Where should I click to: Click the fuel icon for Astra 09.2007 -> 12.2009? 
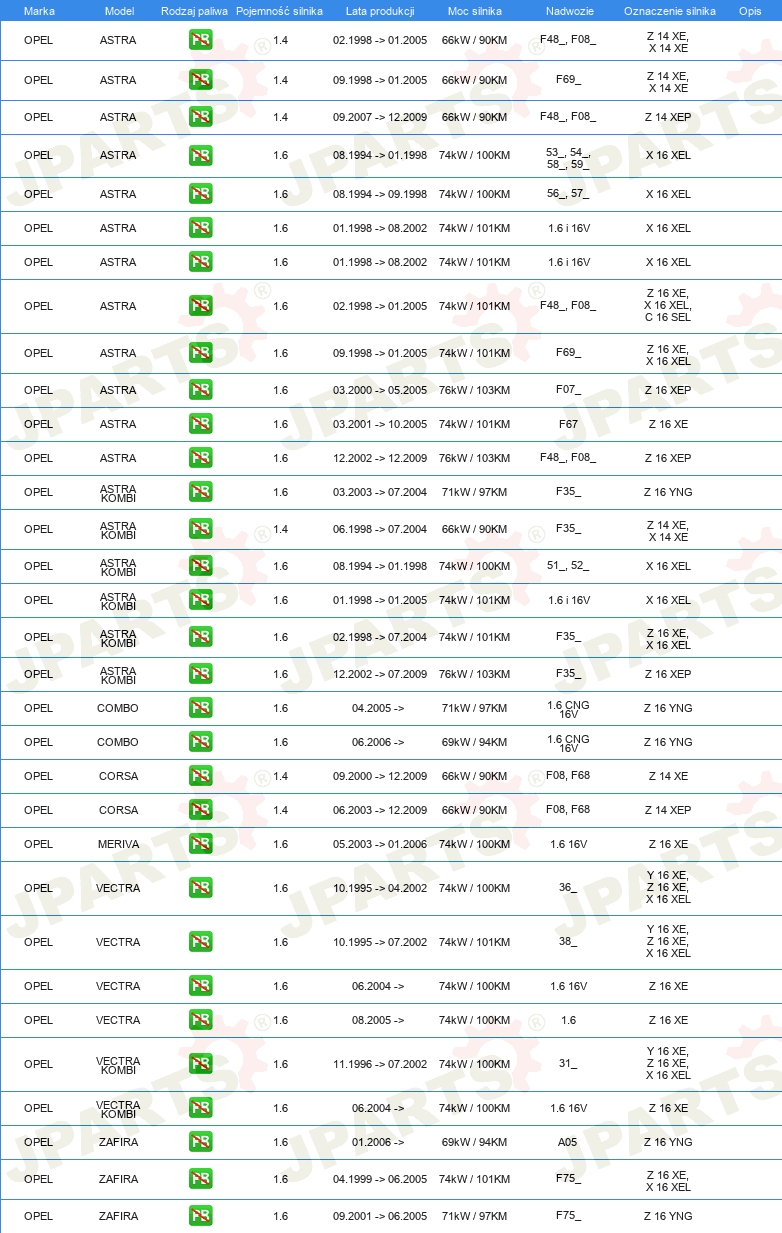point(200,117)
